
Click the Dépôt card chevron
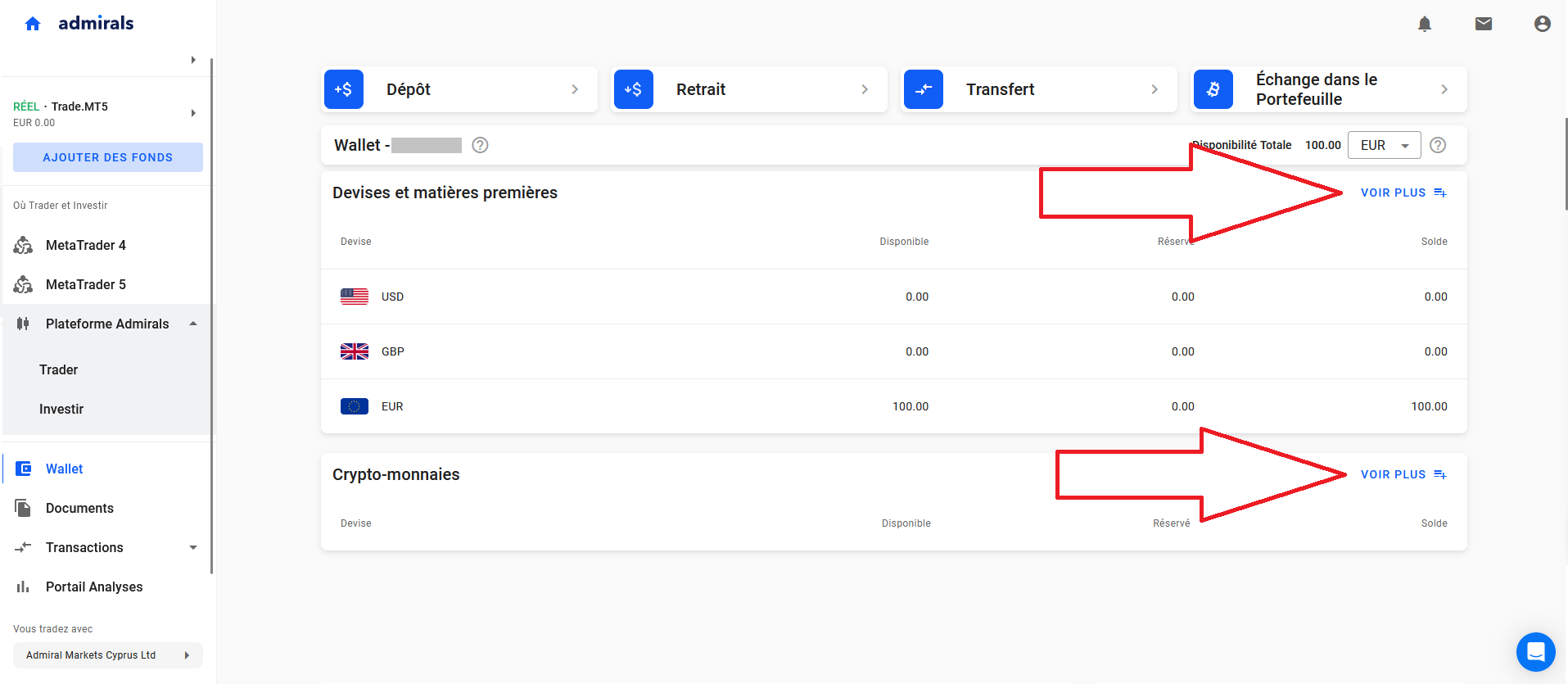coord(575,89)
